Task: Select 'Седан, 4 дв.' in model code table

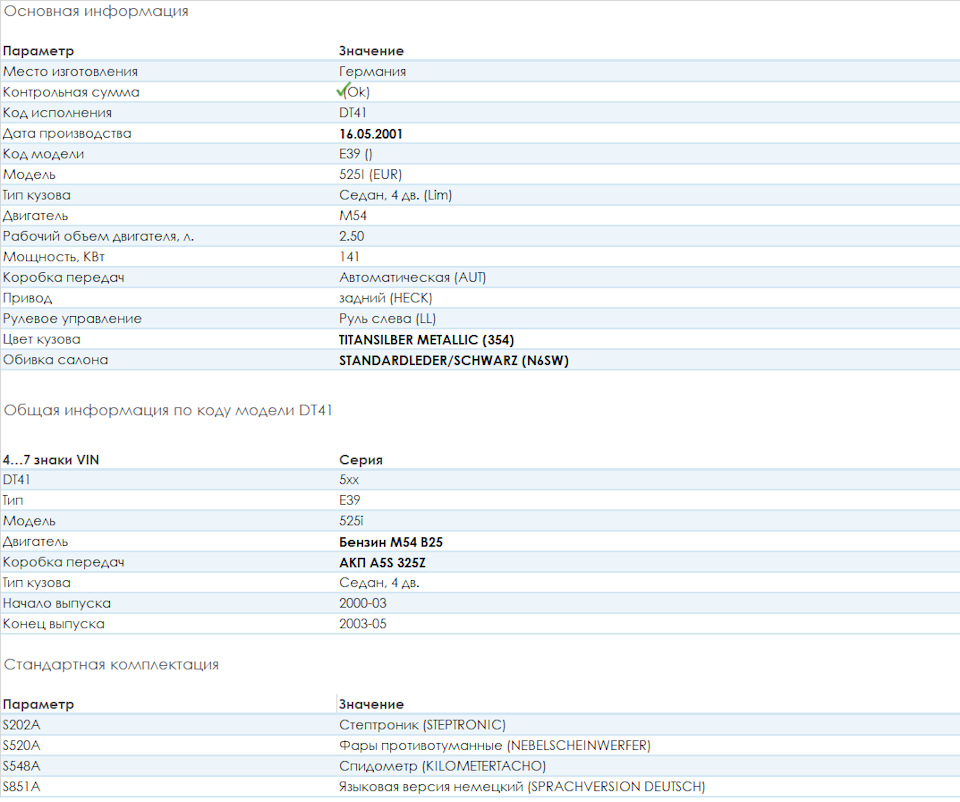Action: (x=379, y=583)
